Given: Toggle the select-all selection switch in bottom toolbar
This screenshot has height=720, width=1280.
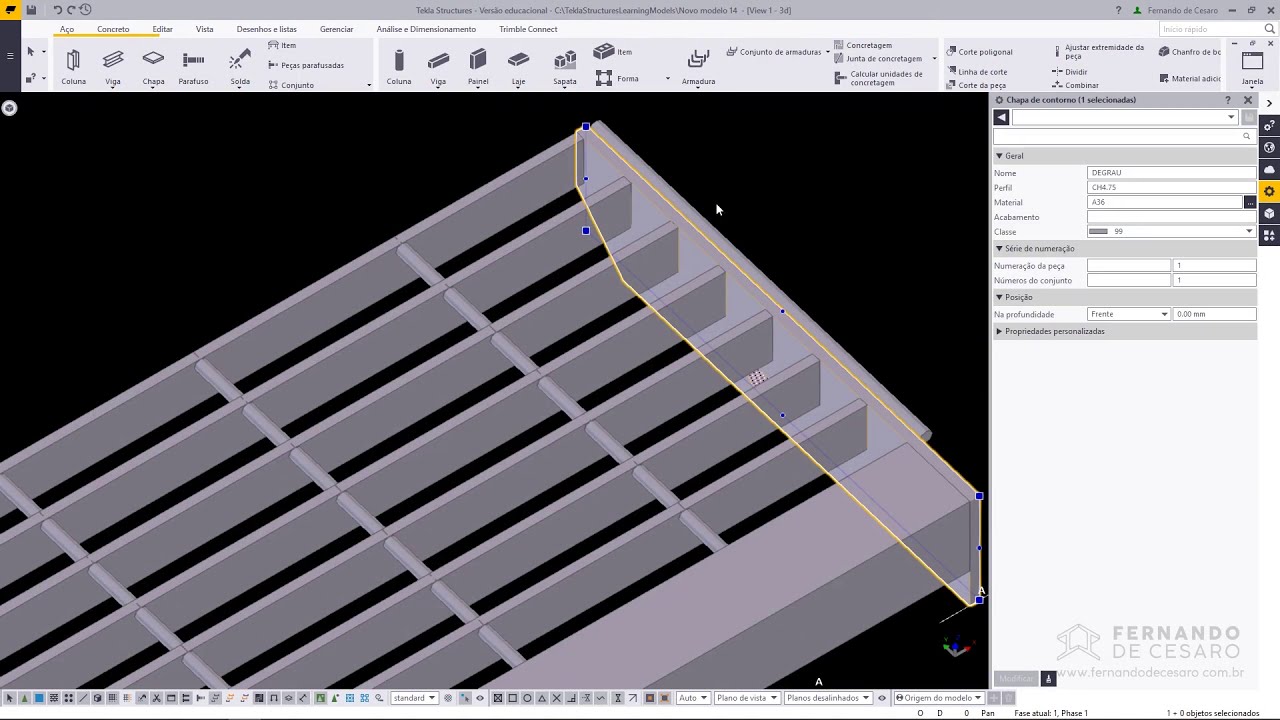Looking at the screenshot, I should pos(10,698).
